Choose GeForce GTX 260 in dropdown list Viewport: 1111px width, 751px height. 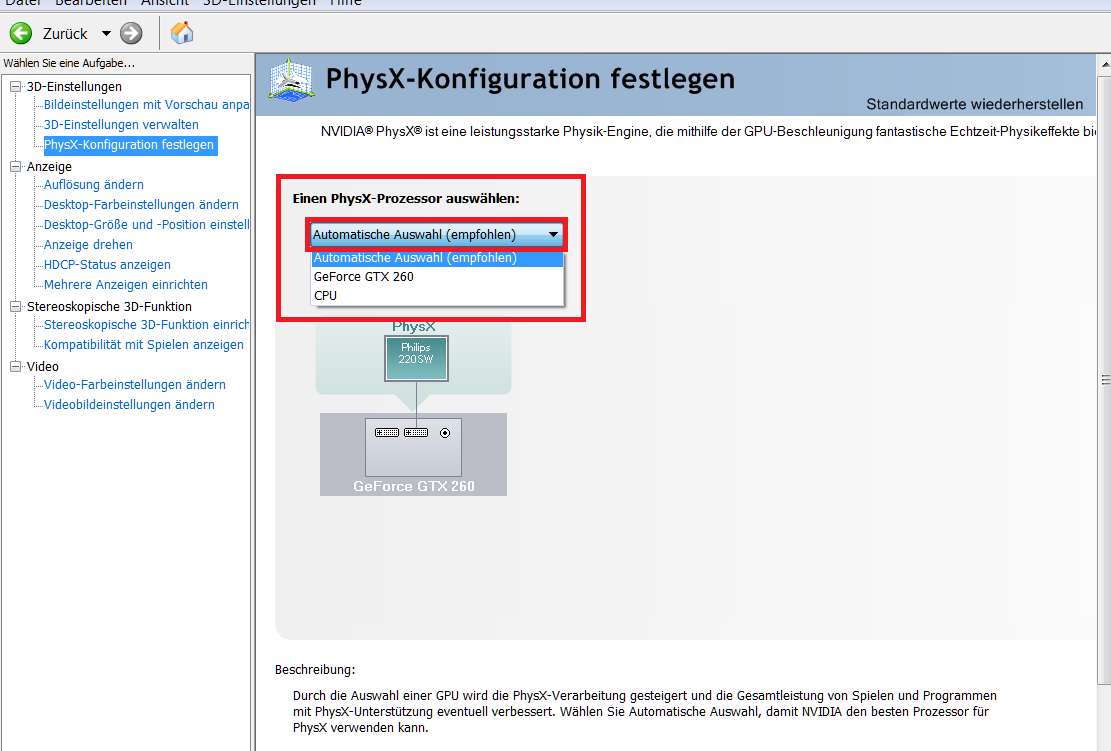pyautogui.click(x=437, y=277)
